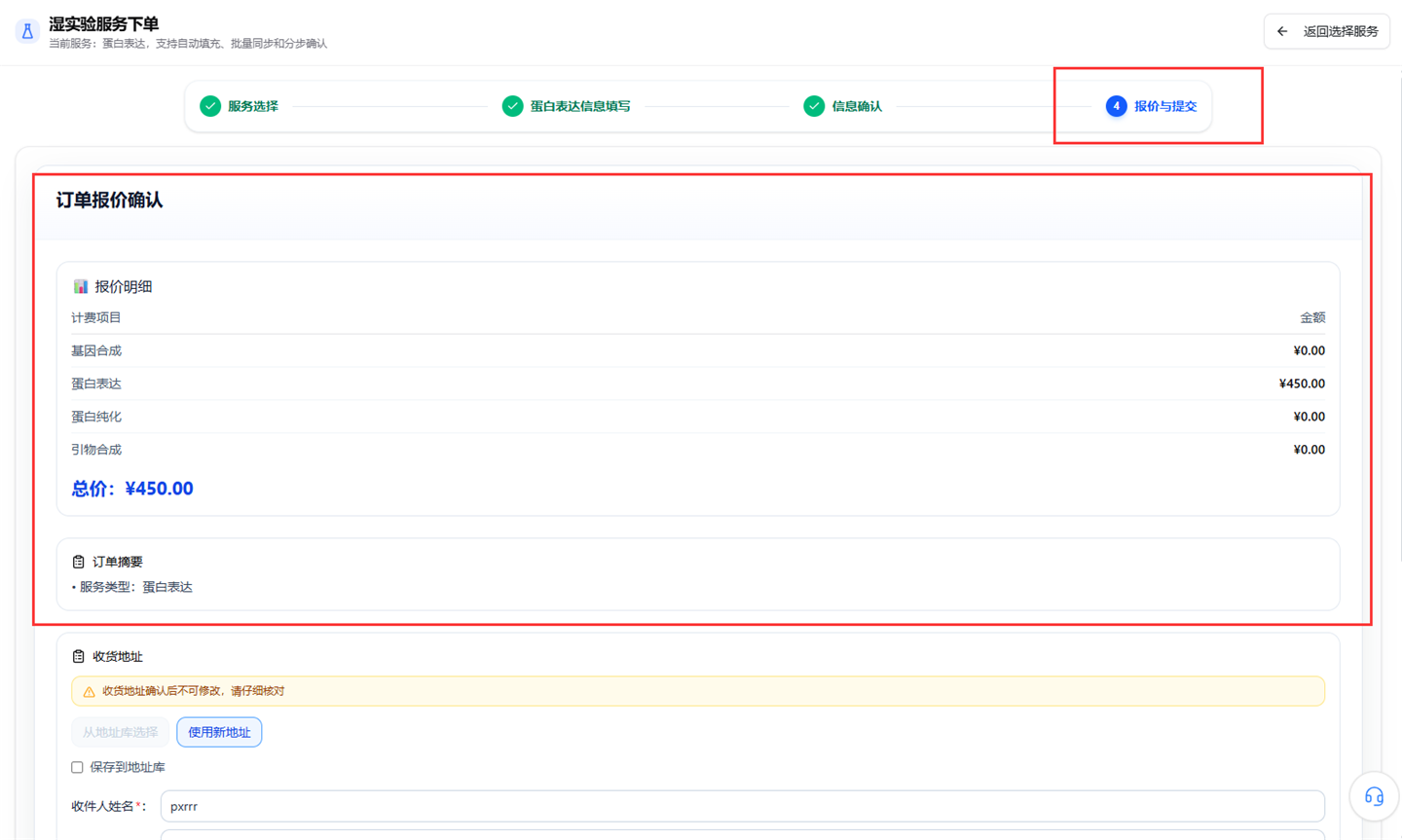The width and height of the screenshot is (1402, 840).
Task: Click the 返回选择服务 back button
Action: pos(1327,31)
